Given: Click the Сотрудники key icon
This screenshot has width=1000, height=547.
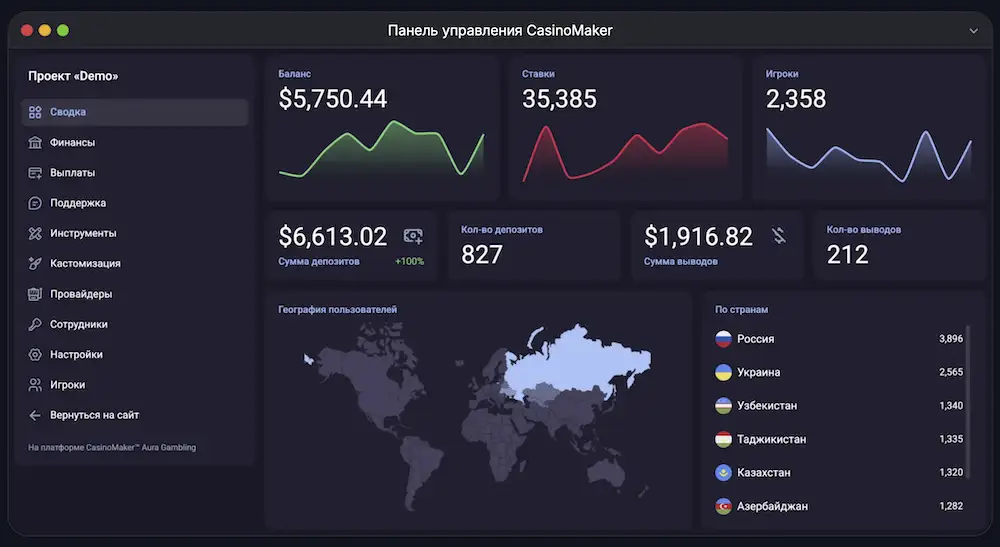Looking at the screenshot, I should tap(35, 324).
